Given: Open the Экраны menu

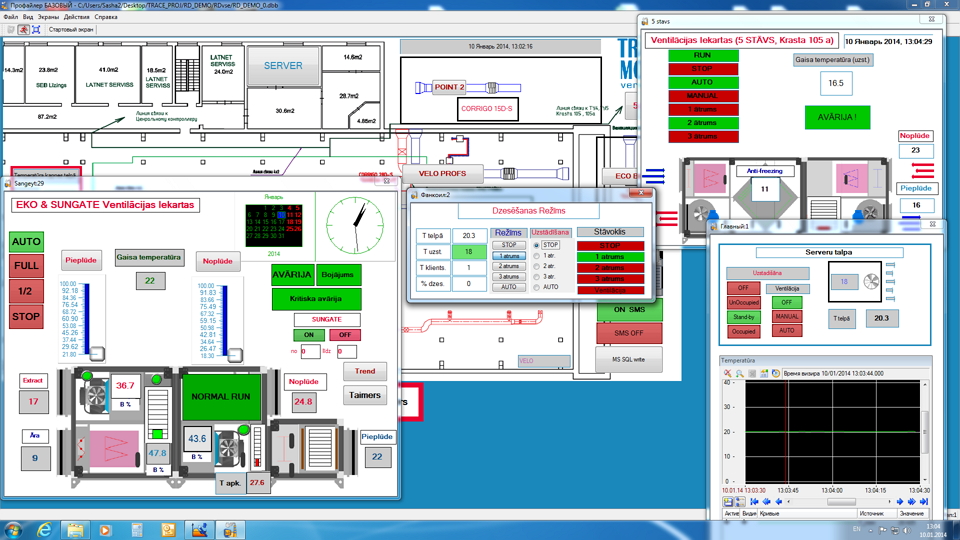Looking at the screenshot, I should [49, 17].
